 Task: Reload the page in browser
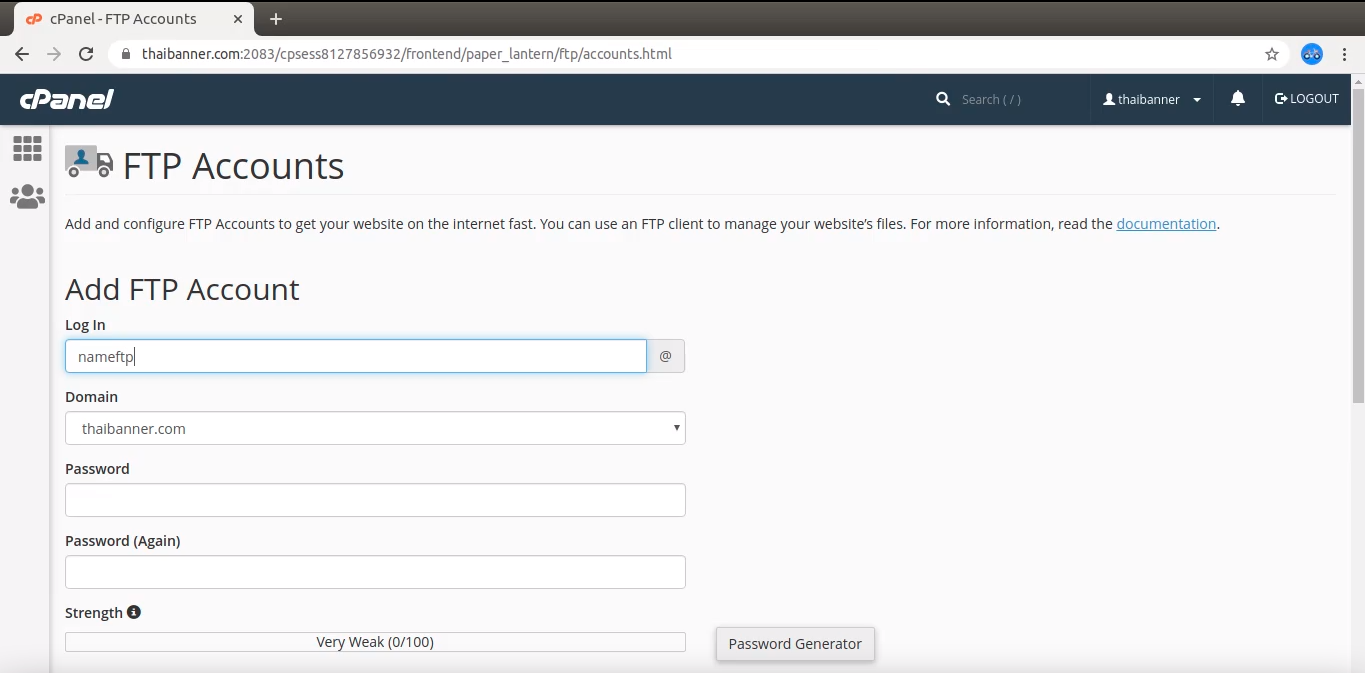pyautogui.click(x=86, y=54)
